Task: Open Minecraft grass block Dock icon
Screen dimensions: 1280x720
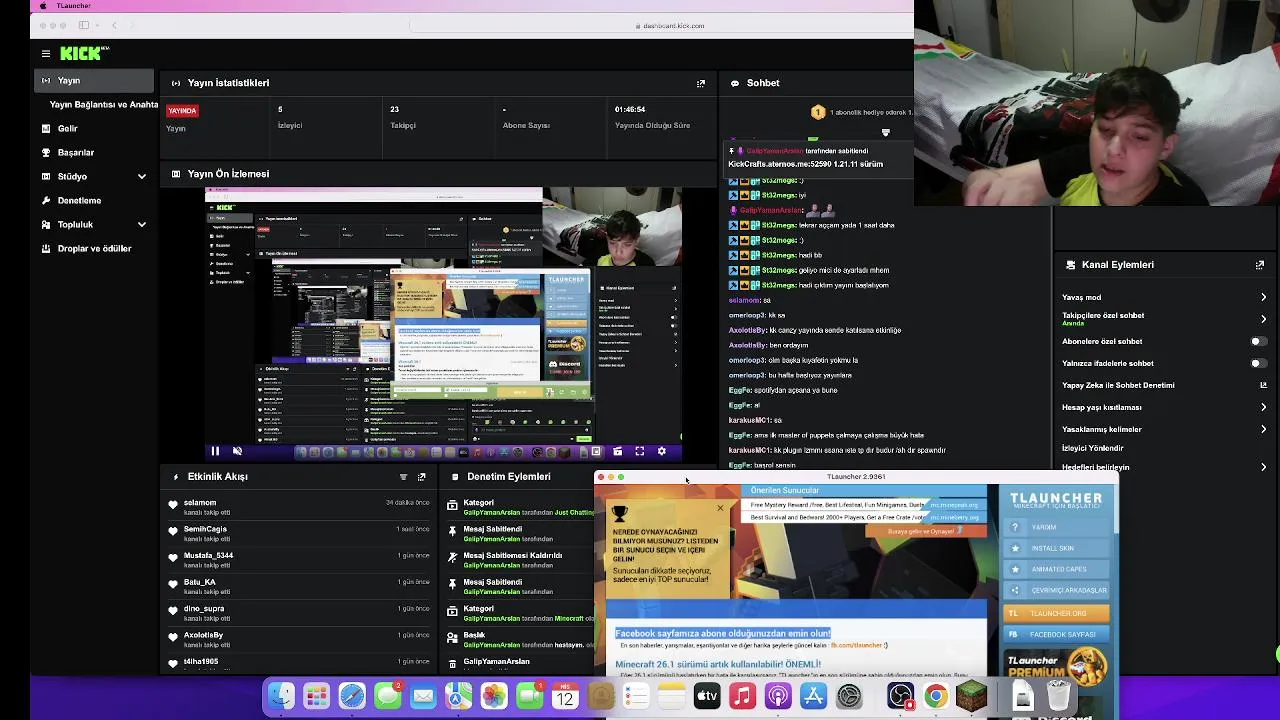Action: tap(971, 696)
